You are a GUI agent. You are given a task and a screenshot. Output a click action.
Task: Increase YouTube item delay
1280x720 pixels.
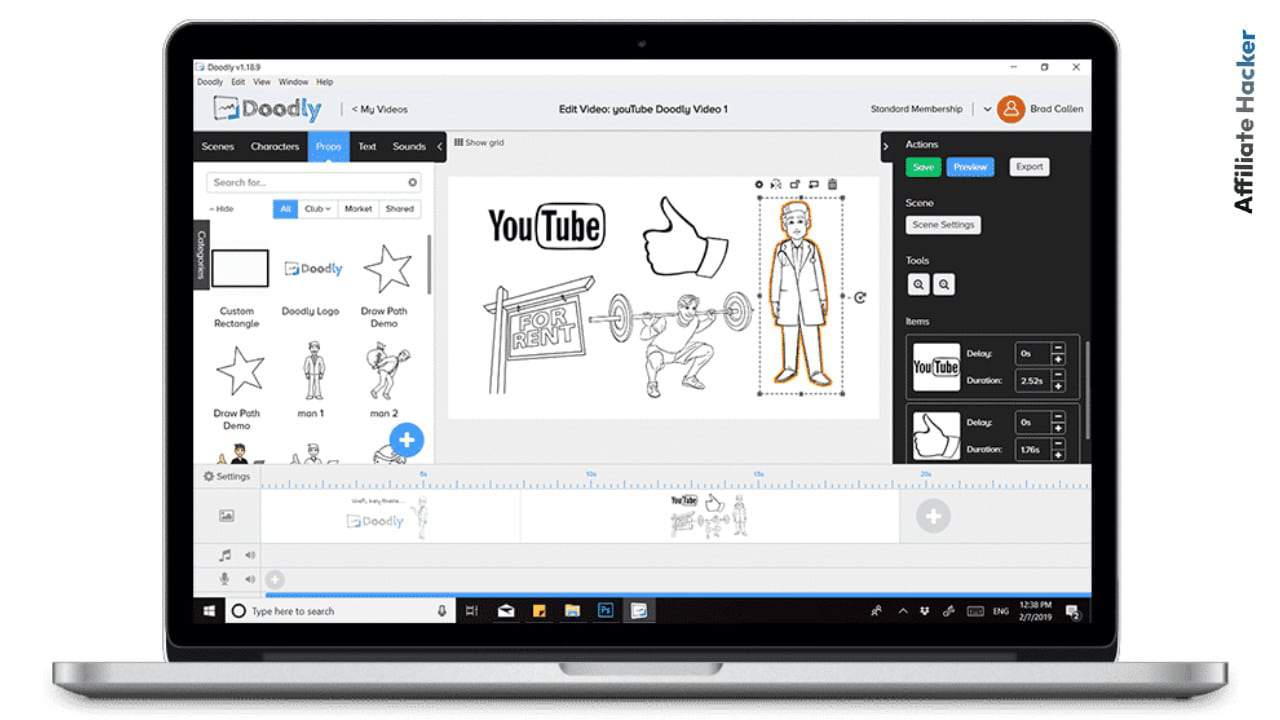(1058, 359)
